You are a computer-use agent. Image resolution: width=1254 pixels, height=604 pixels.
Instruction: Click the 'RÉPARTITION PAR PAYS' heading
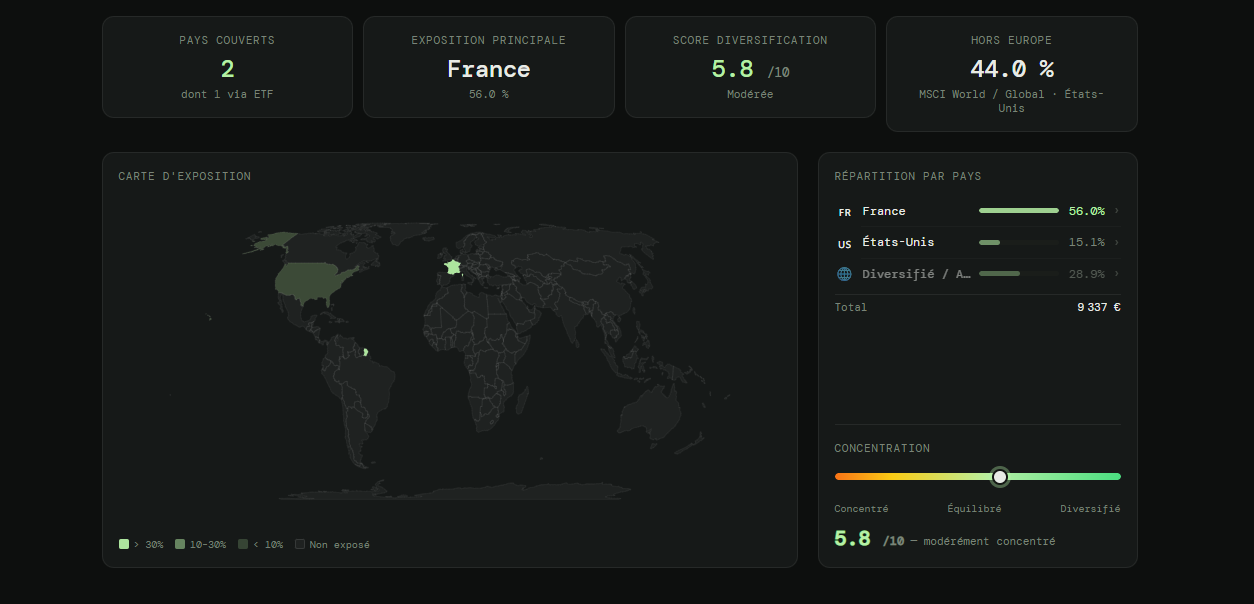[908, 176]
